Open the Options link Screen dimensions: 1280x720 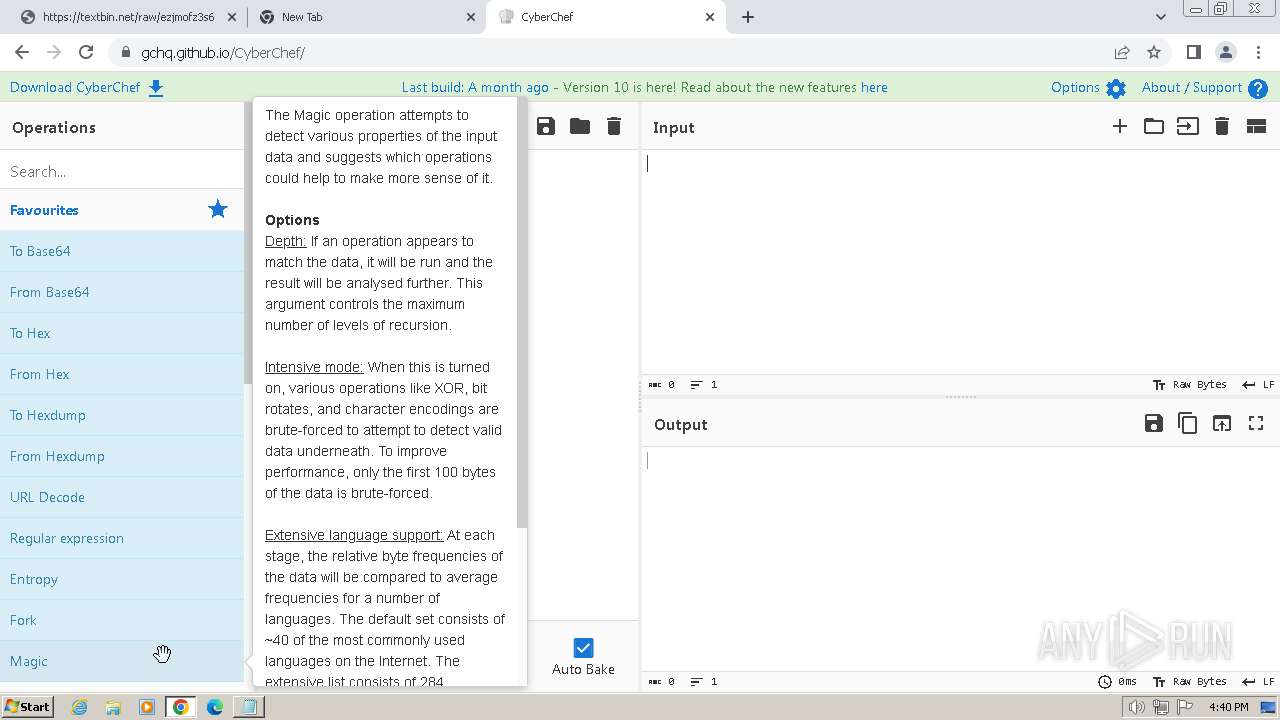click(x=1075, y=87)
